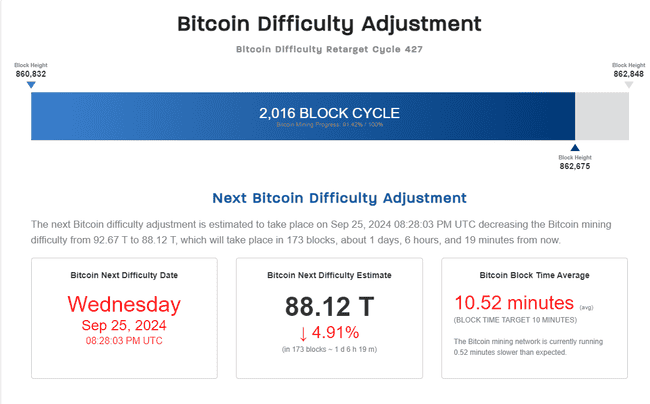The image size is (650, 404).
Task: Click the "Bitcoin Block Time Average" card title
Action: point(534,273)
